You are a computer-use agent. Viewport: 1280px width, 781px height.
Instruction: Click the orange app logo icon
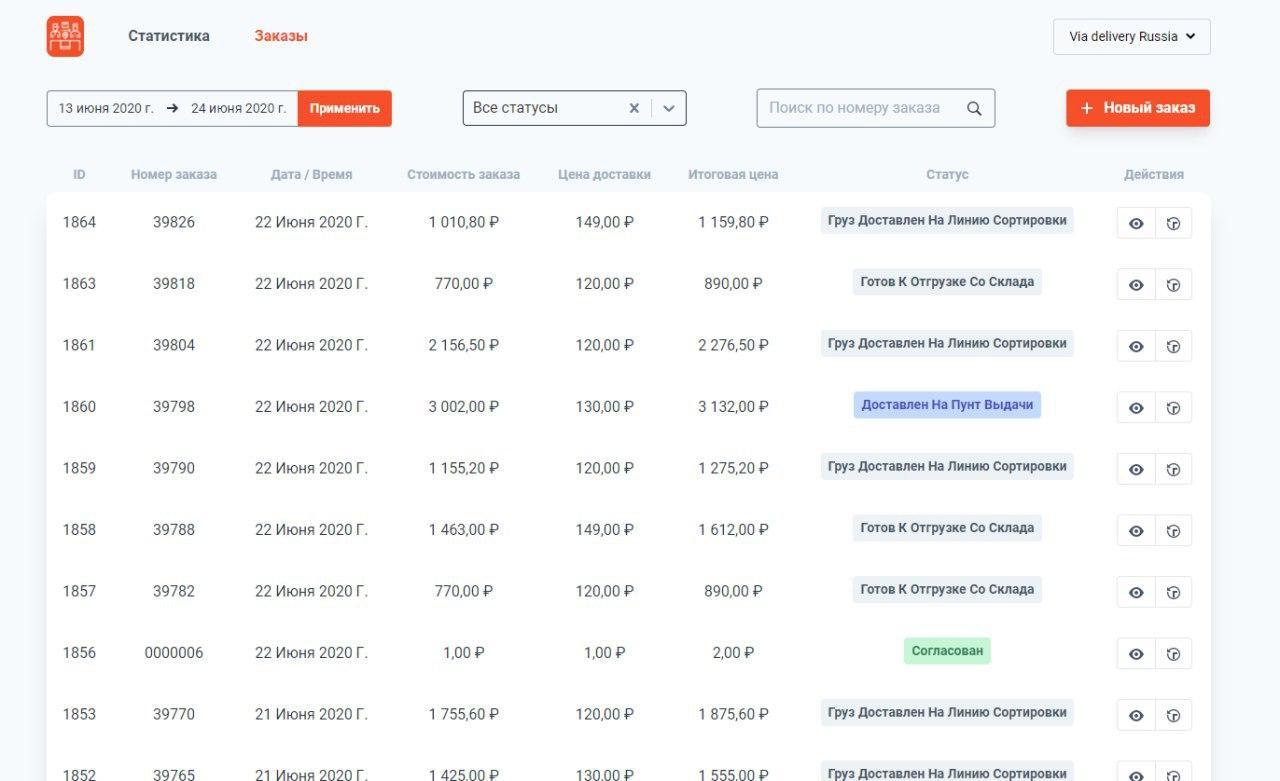pos(65,37)
